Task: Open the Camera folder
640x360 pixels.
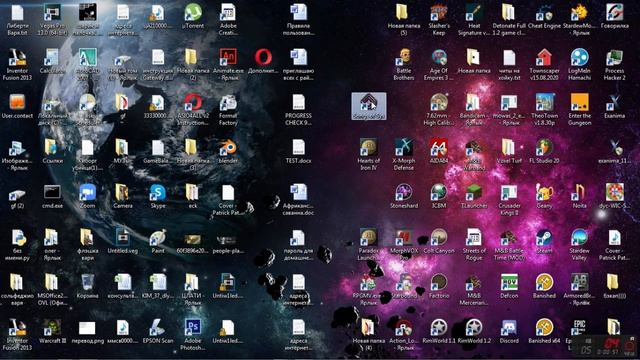Action: pos(122,196)
